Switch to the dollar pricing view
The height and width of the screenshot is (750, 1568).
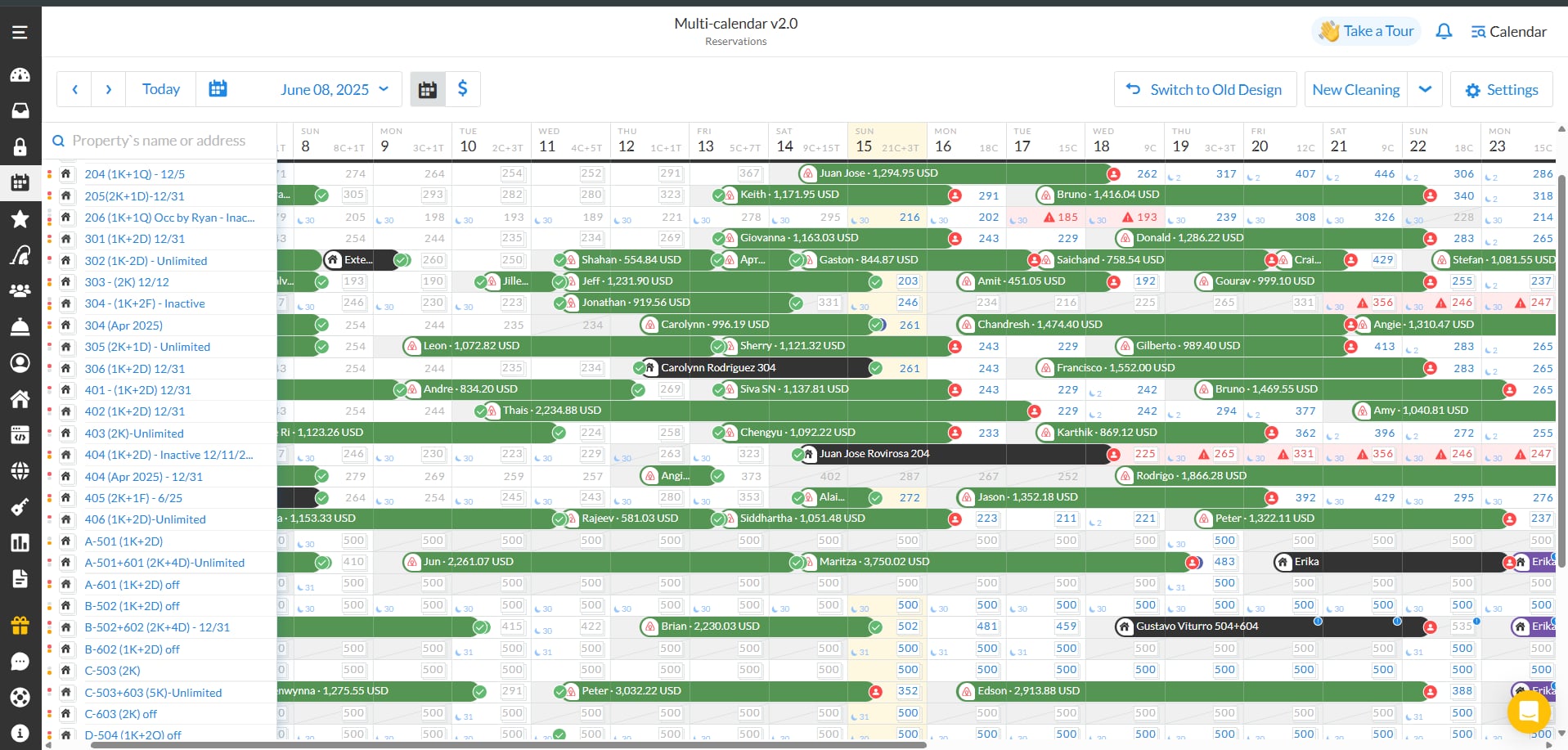(462, 89)
